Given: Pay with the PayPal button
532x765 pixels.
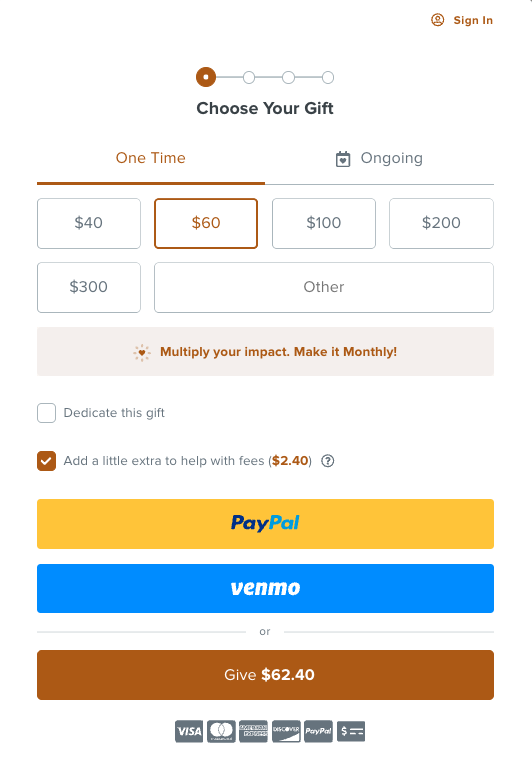Looking at the screenshot, I should click(266, 523).
